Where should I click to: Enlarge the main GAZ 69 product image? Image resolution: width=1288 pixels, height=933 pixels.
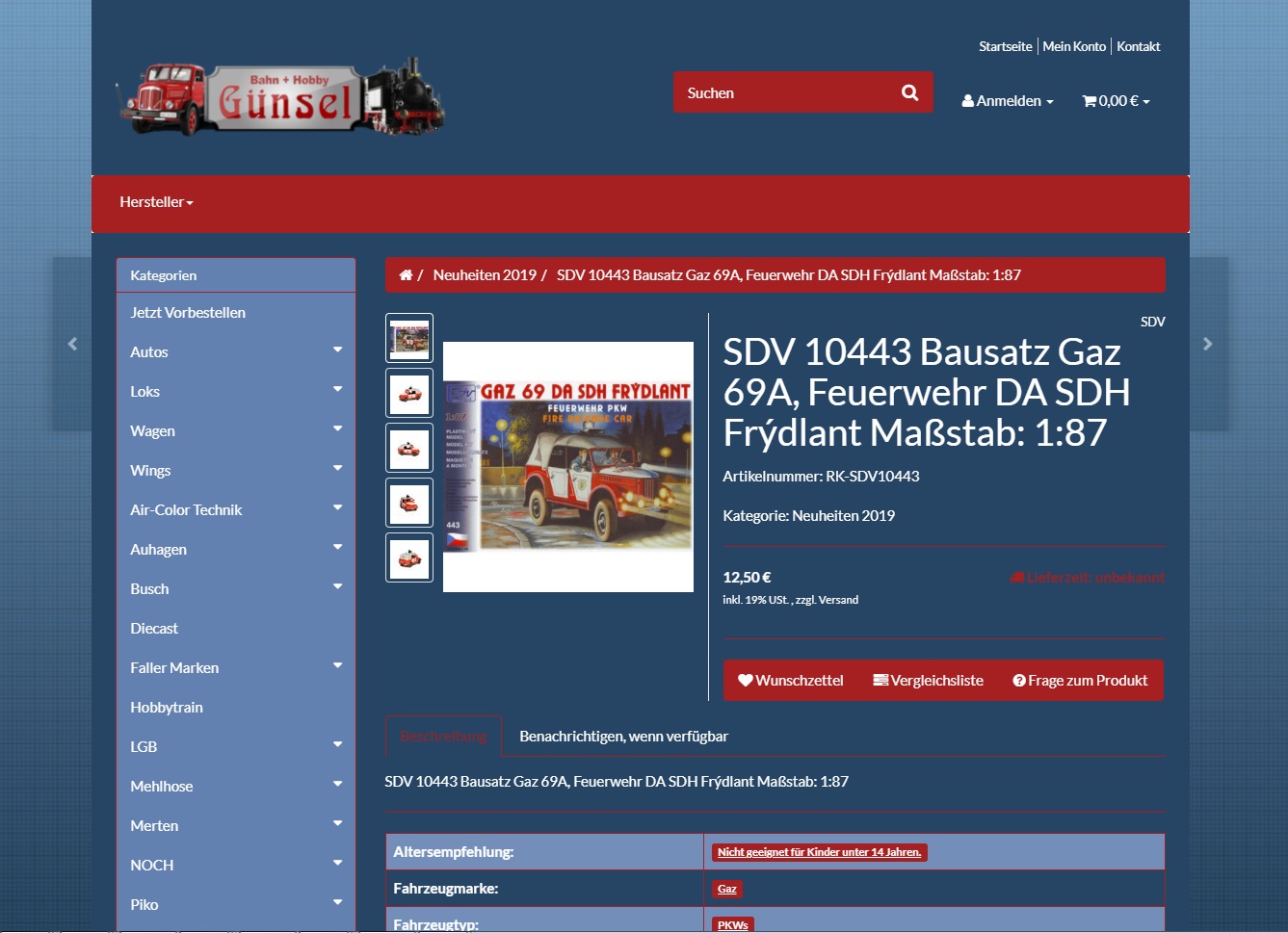click(568, 467)
